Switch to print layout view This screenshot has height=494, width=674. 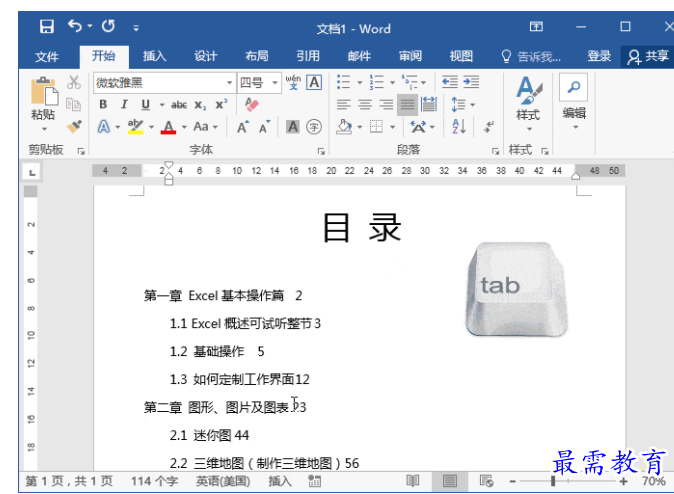pos(450,481)
